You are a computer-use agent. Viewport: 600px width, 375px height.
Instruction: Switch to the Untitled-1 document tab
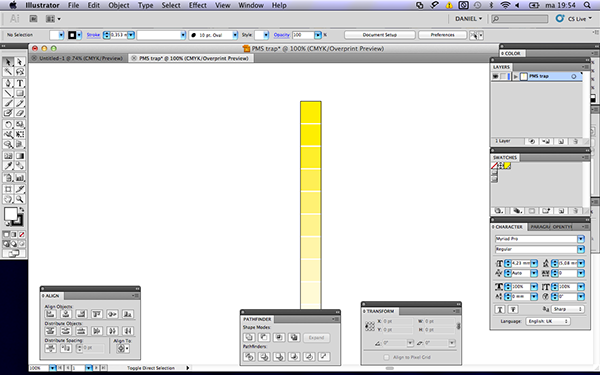[80, 58]
